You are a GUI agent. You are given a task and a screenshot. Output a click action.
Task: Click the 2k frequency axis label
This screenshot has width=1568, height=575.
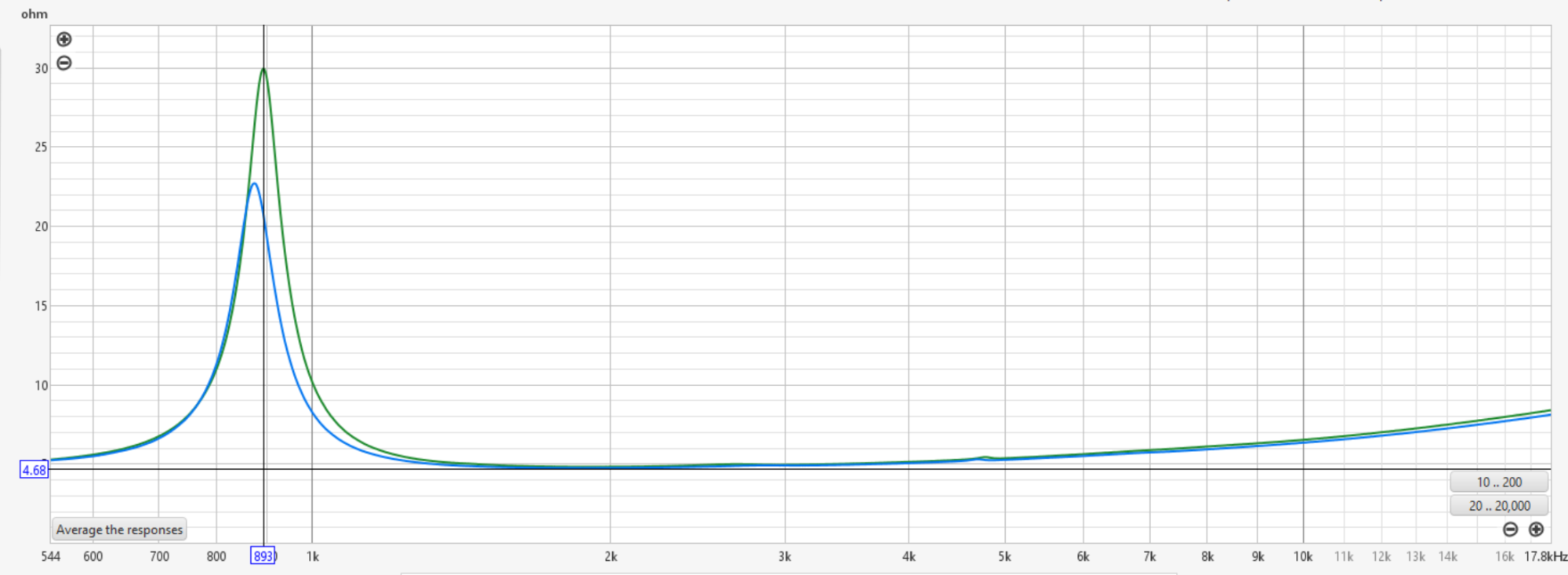click(x=611, y=556)
